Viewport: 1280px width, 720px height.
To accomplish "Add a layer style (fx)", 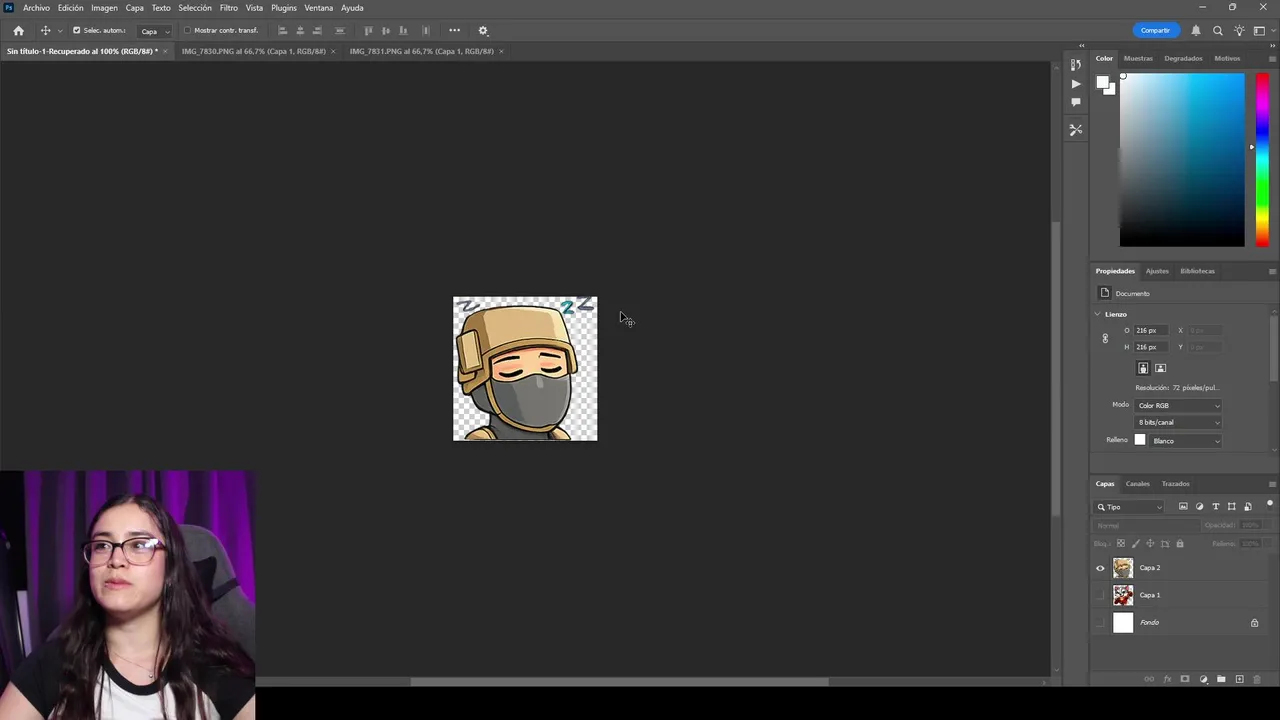I will point(1167,679).
